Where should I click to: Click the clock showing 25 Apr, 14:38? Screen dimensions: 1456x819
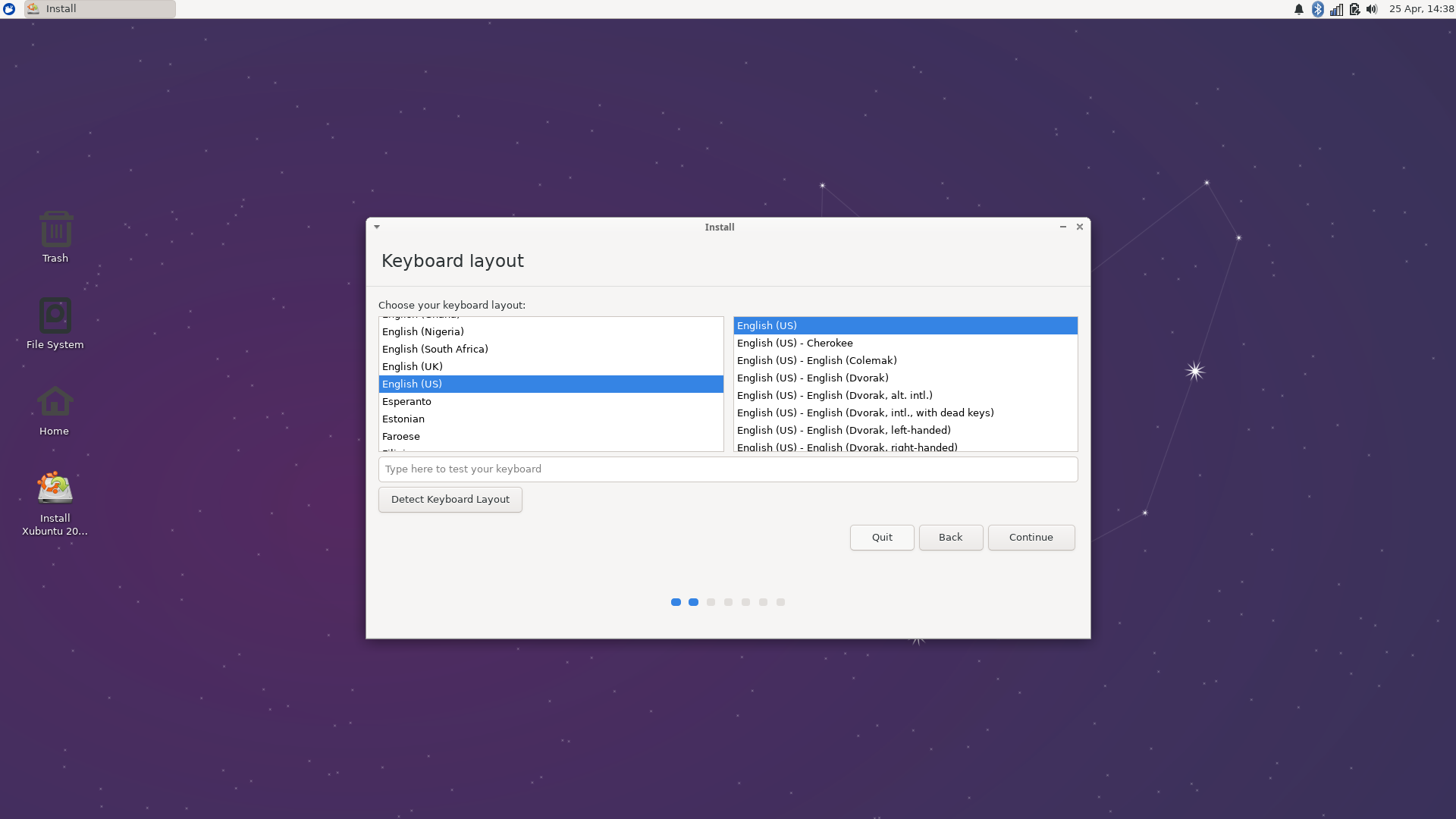point(1421,9)
